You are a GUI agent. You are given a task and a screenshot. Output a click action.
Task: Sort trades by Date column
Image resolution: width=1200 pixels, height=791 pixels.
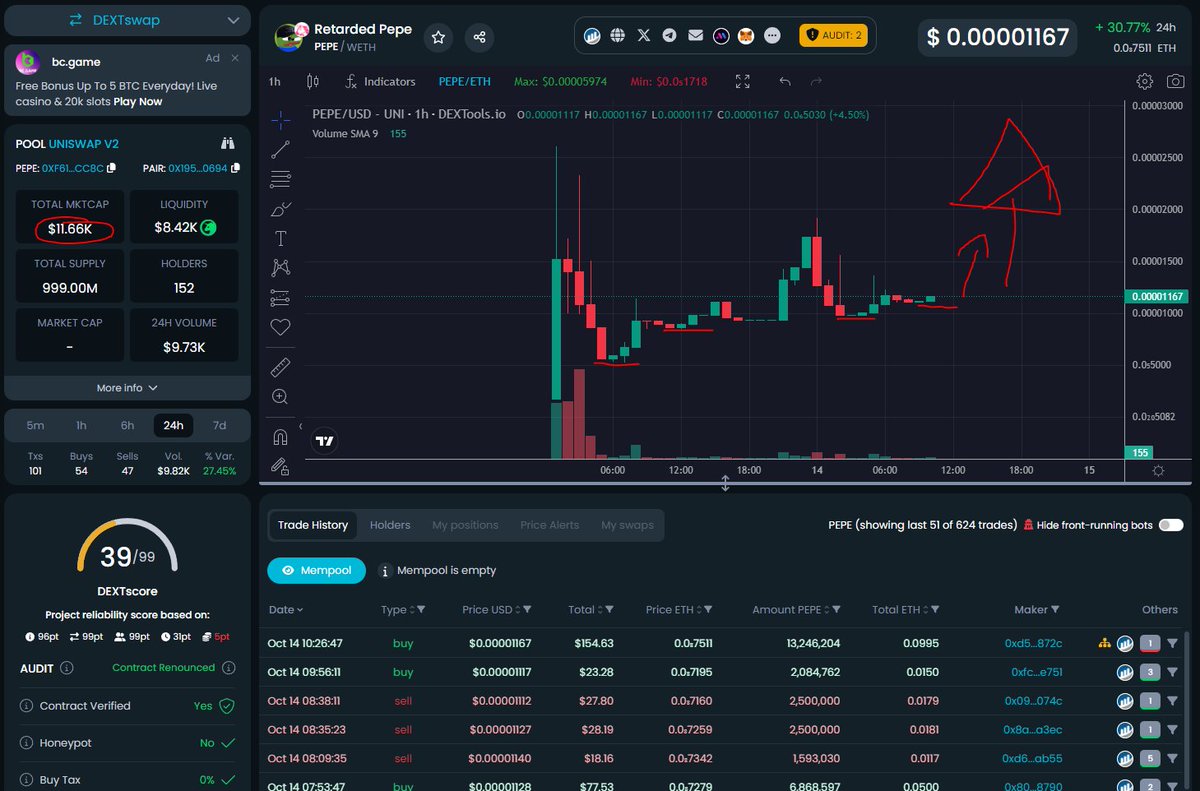pyautogui.click(x=285, y=609)
